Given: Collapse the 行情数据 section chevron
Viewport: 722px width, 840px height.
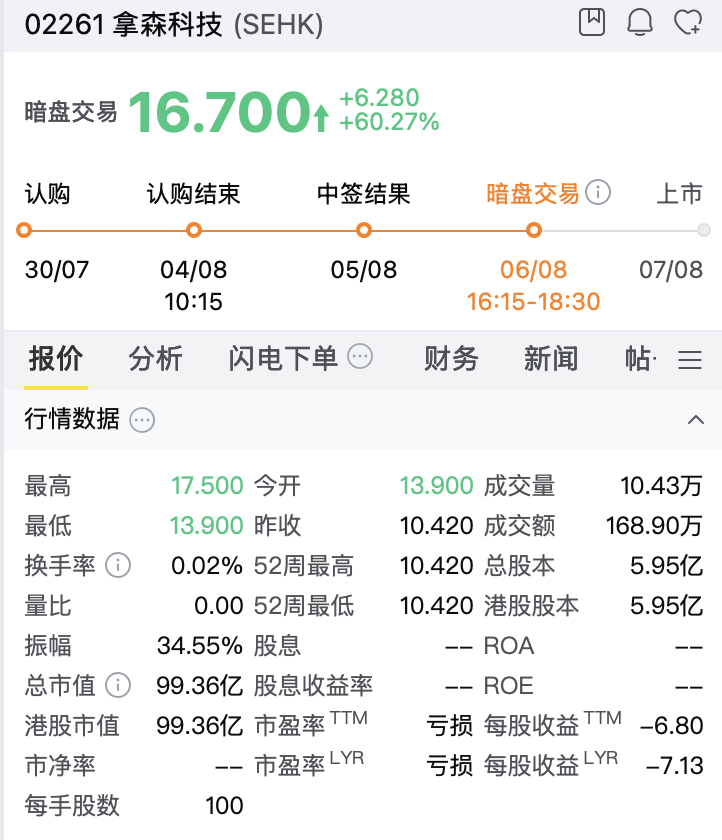Looking at the screenshot, I should pos(696,419).
